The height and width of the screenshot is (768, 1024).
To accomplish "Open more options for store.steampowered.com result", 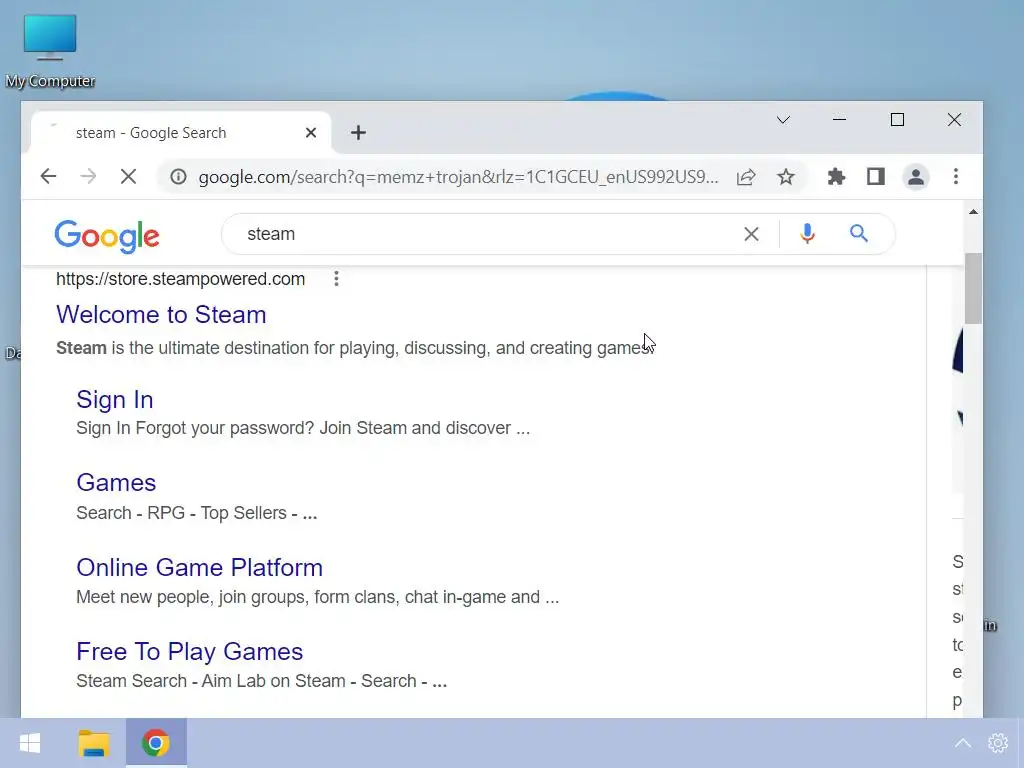I will point(336,279).
